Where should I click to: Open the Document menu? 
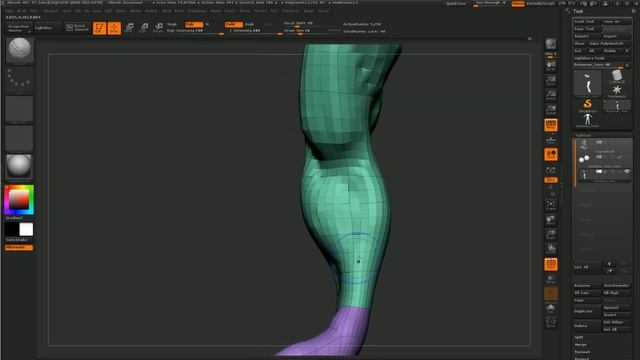[x=50, y=11]
